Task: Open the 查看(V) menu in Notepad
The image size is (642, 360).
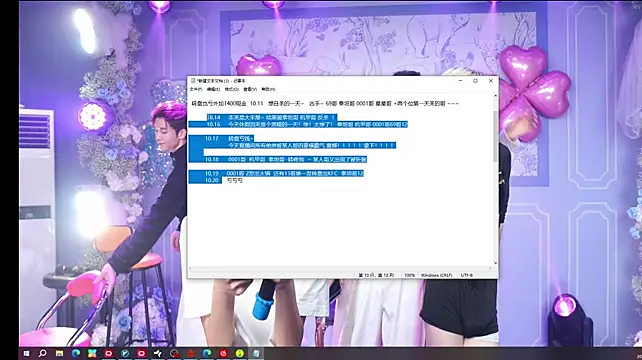Action: click(x=250, y=89)
